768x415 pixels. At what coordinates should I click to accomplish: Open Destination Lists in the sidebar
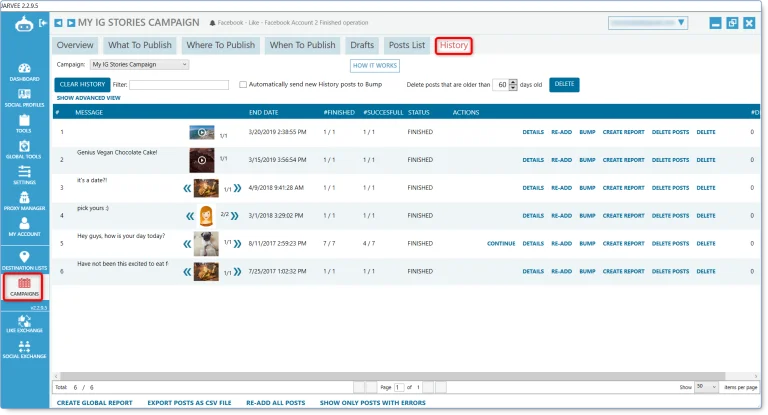[x=24, y=261]
